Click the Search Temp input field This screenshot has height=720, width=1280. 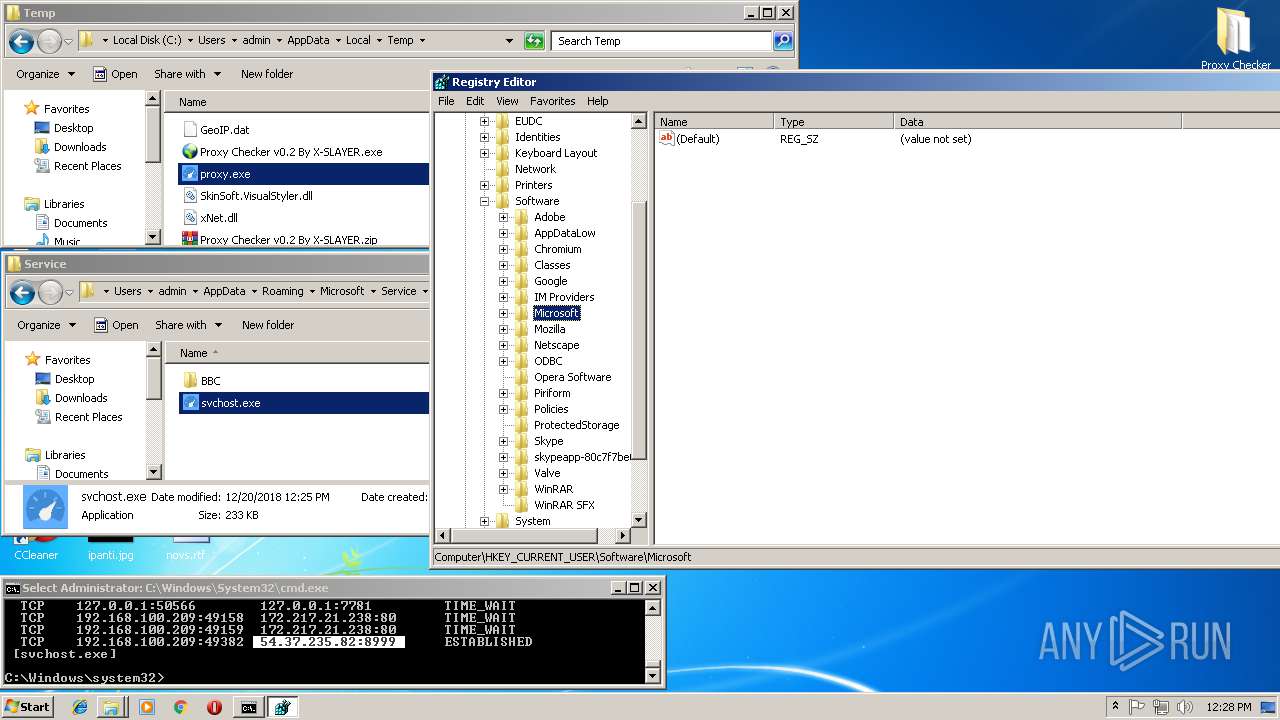(661, 41)
